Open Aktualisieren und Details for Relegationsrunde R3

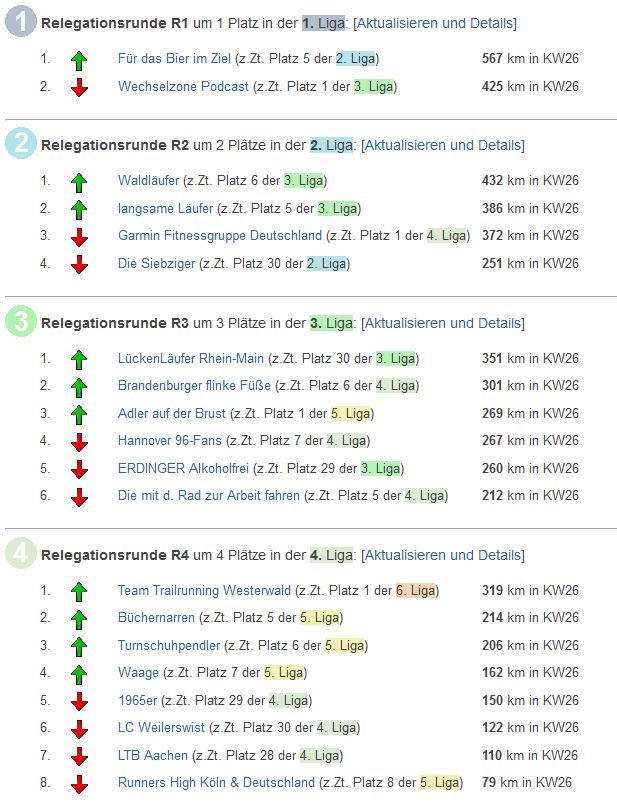tap(442, 323)
